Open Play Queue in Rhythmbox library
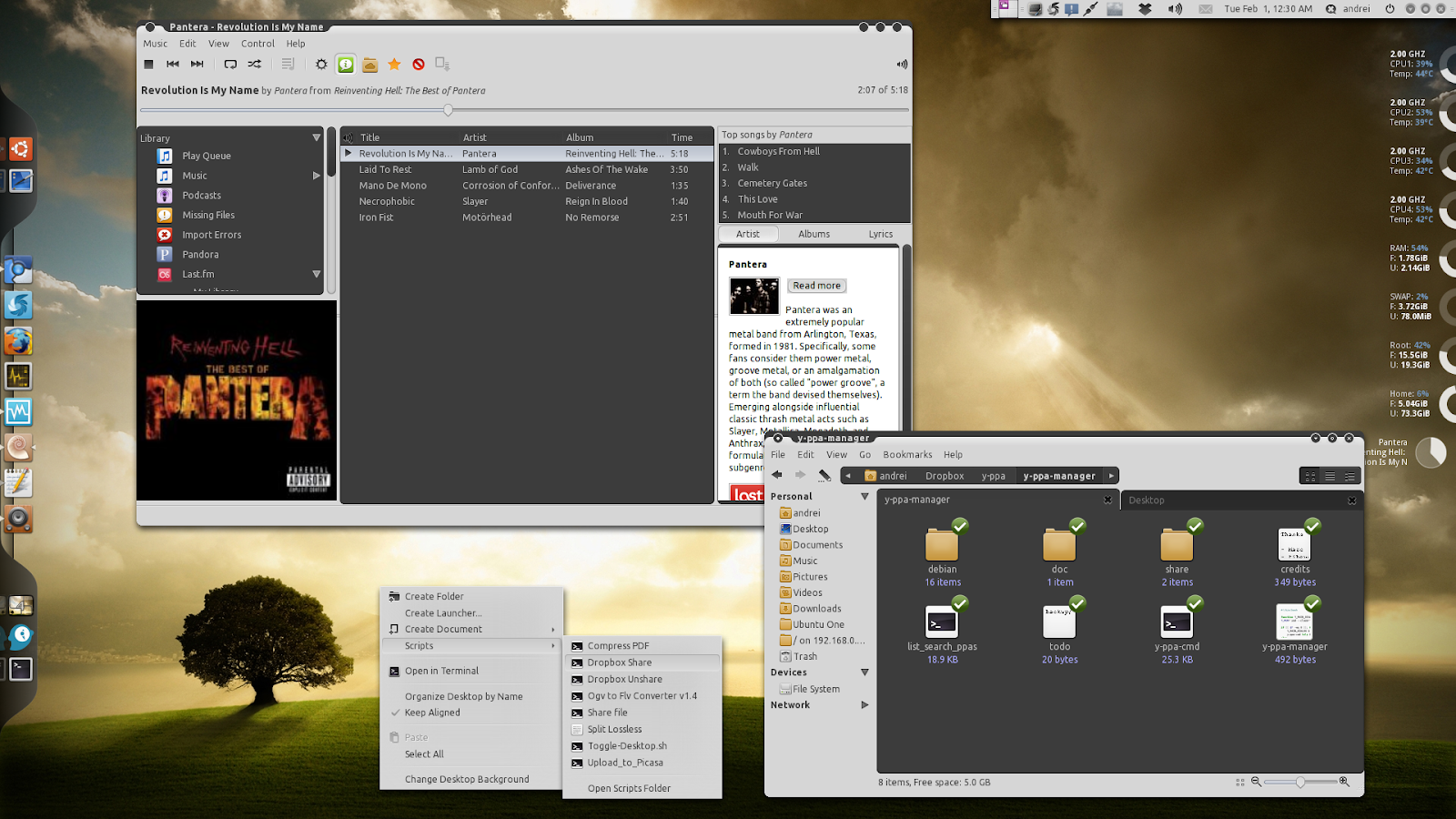 coord(206,156)
